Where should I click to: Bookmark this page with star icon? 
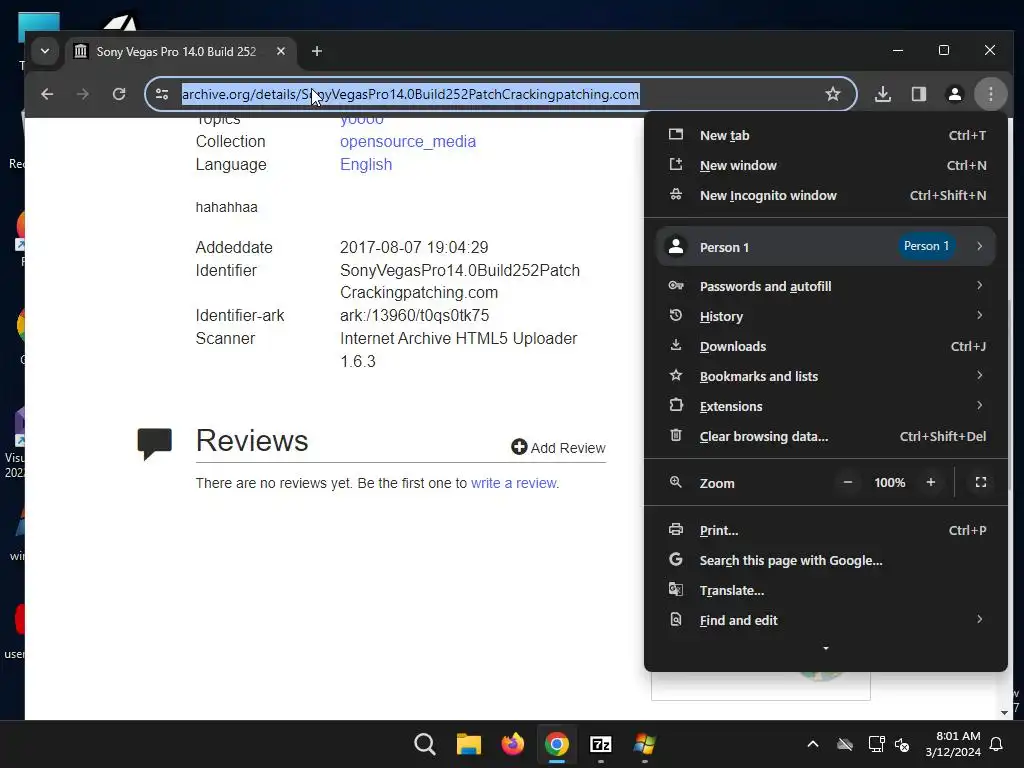pos(833,94)
